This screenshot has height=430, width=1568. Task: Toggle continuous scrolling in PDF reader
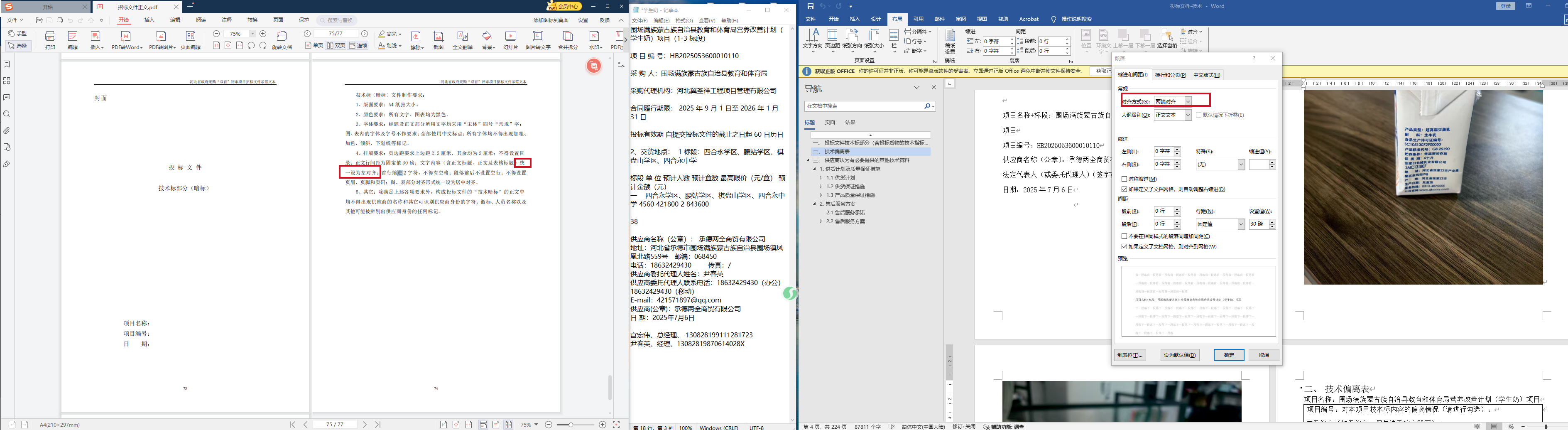tap(358, 46)
